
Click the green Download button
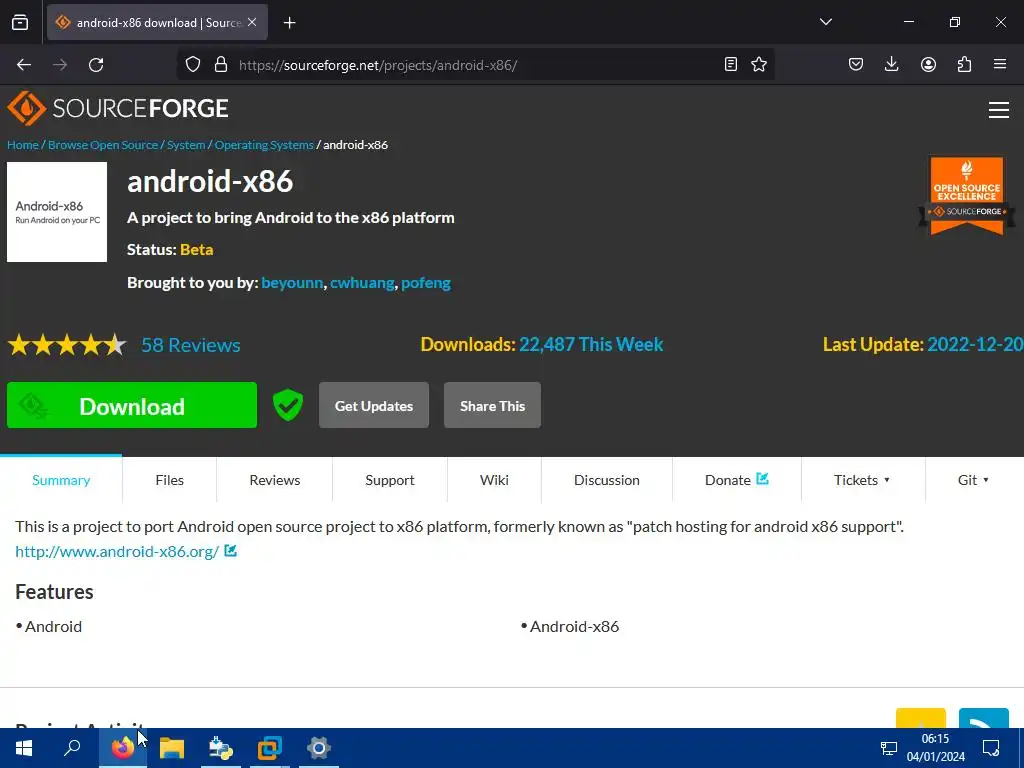[132, 406]
